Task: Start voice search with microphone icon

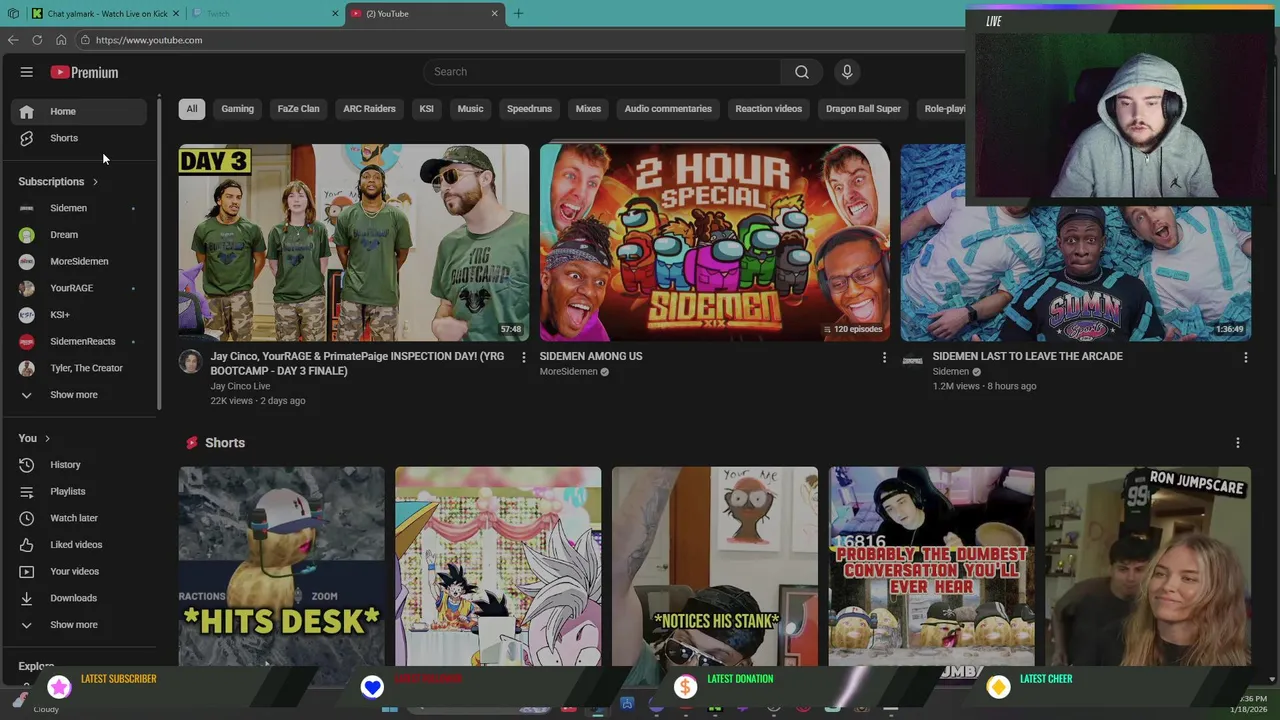Action: pos(847,72)
